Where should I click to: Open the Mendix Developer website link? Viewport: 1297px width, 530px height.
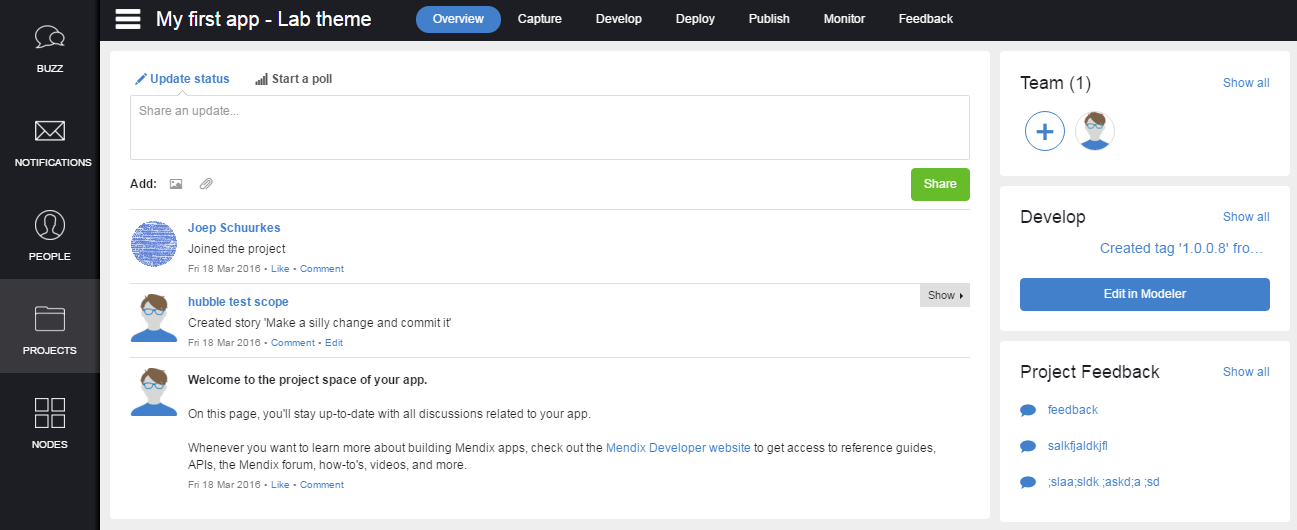678,449
